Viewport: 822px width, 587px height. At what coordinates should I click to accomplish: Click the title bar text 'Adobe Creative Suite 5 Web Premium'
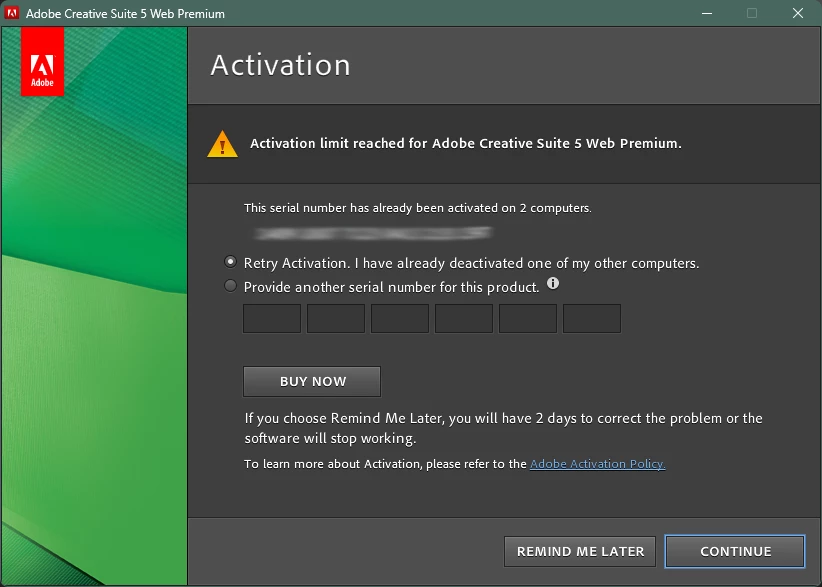[125, 14]
